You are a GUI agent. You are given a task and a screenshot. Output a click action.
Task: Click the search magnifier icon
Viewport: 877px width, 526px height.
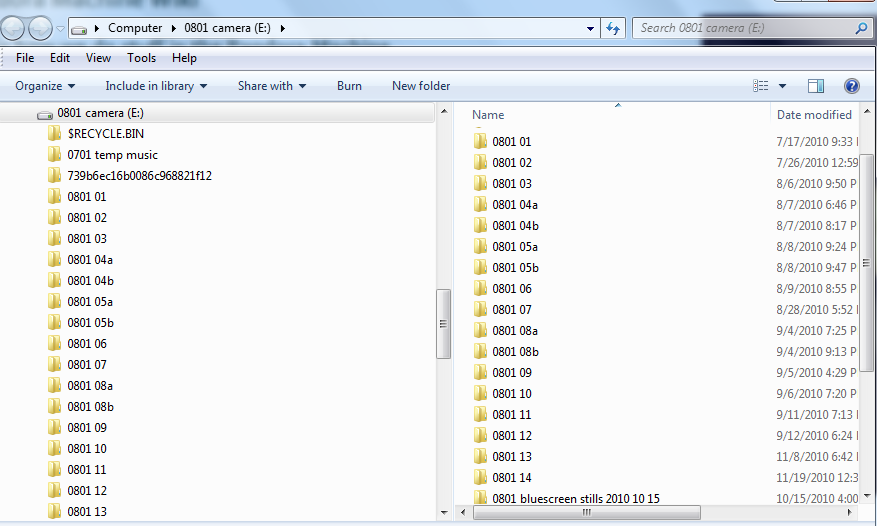tap(861, 28)
